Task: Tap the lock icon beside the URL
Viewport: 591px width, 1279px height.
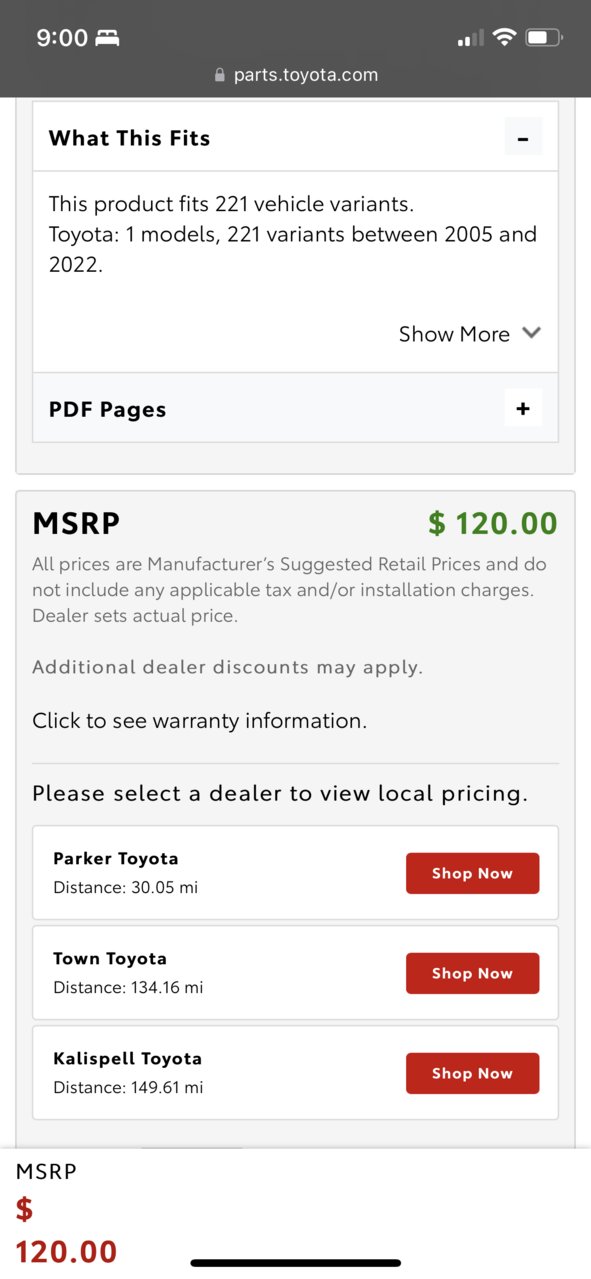Action: (x=220, y=75)
